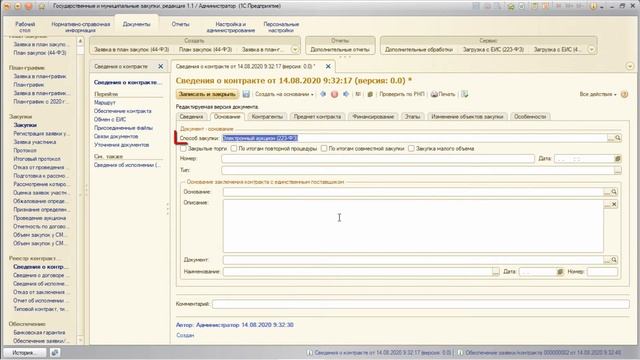Click the Комментарий input field

[x=421, y=304]
